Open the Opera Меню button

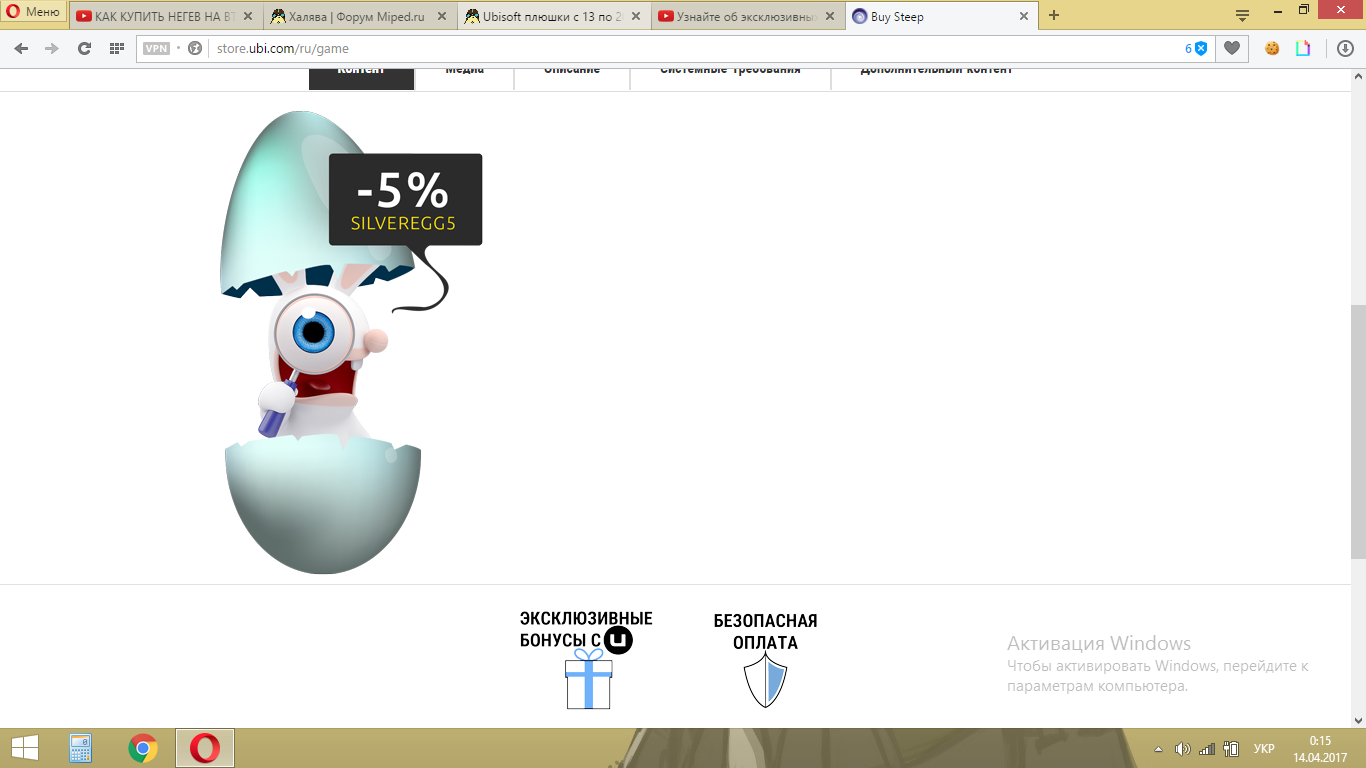coord(34,12)
